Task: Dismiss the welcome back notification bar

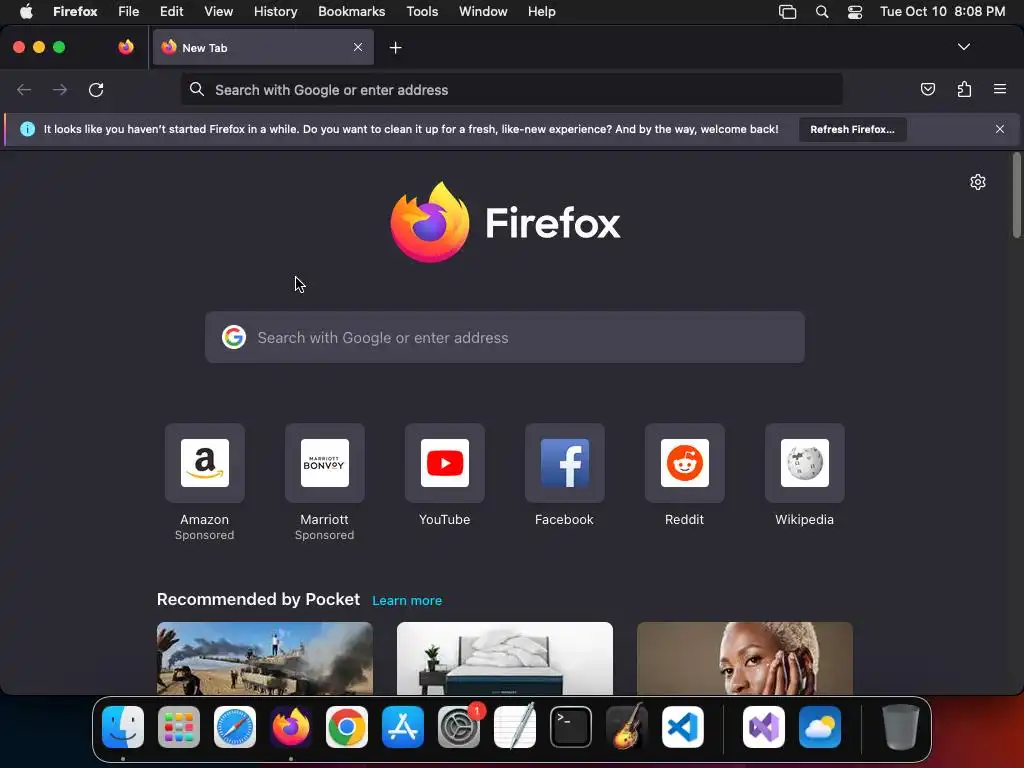Action: tap(1000, 129)
